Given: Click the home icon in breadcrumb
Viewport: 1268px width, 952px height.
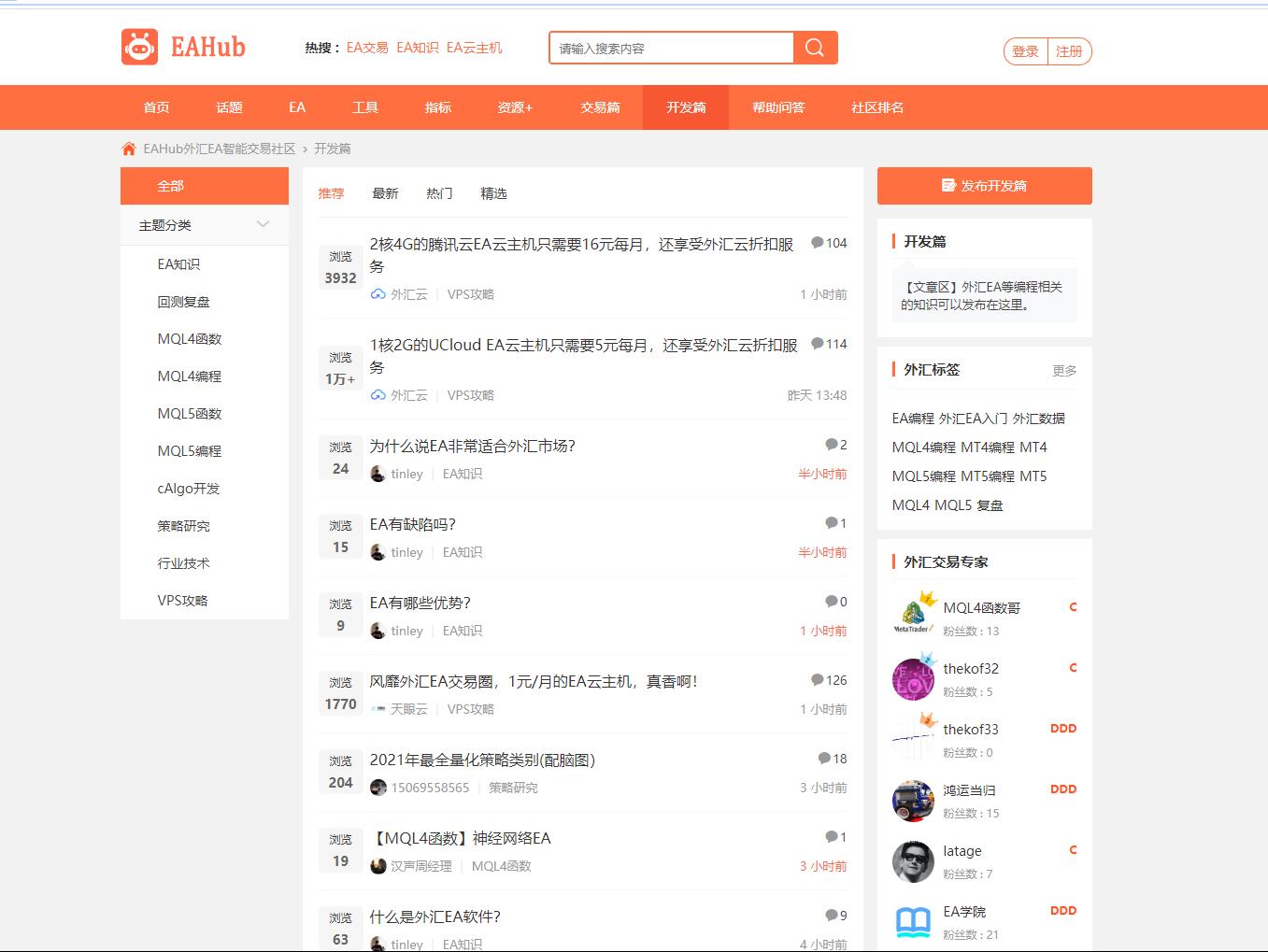Looking at the screenshot, I should 129,149.
